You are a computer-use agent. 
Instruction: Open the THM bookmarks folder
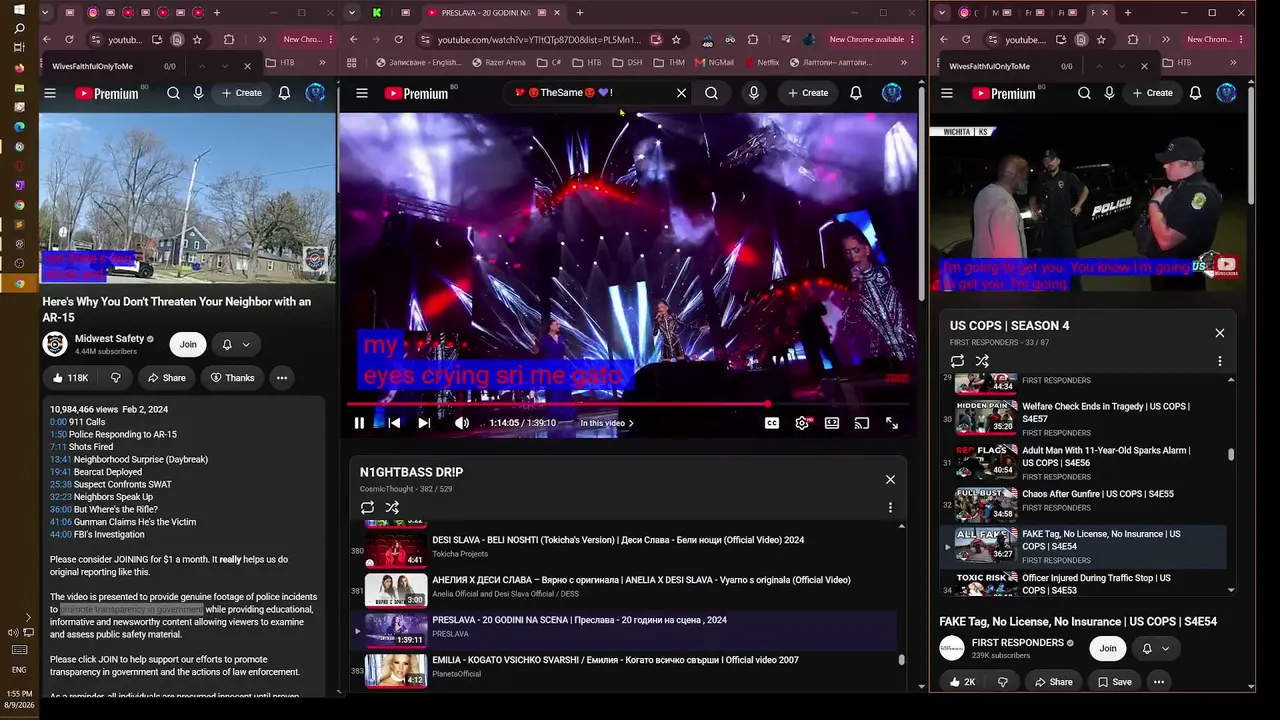[669, 62]
